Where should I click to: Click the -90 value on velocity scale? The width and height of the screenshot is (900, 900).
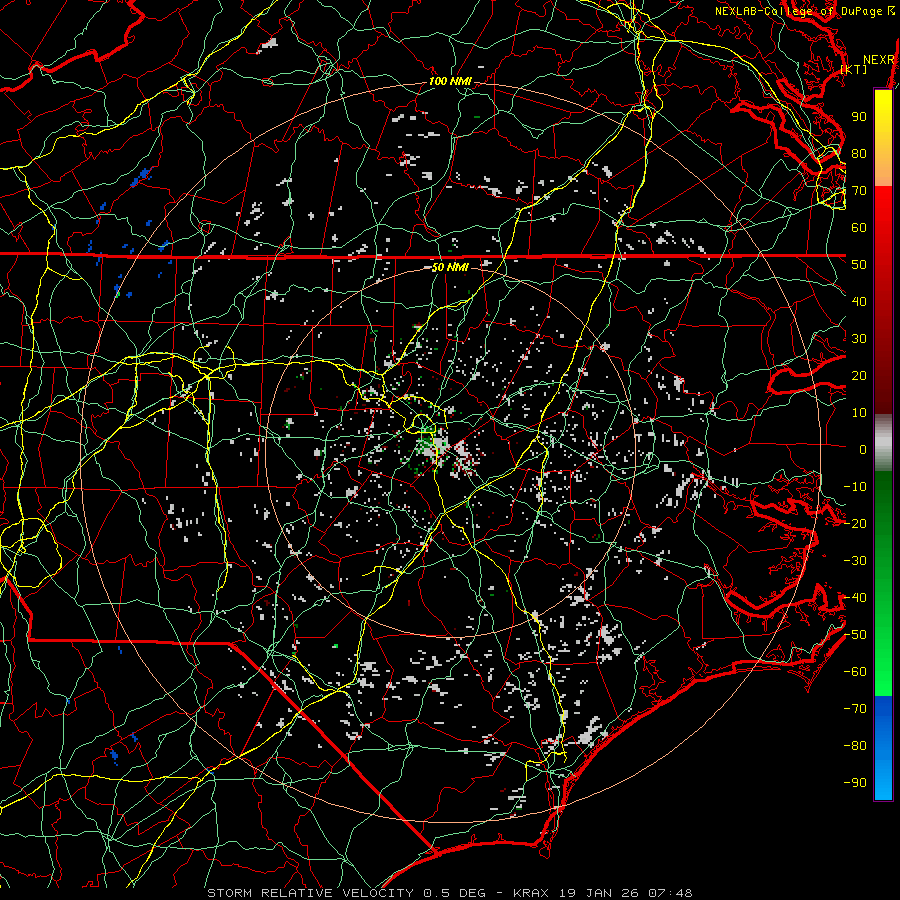[x=855, y=783]
